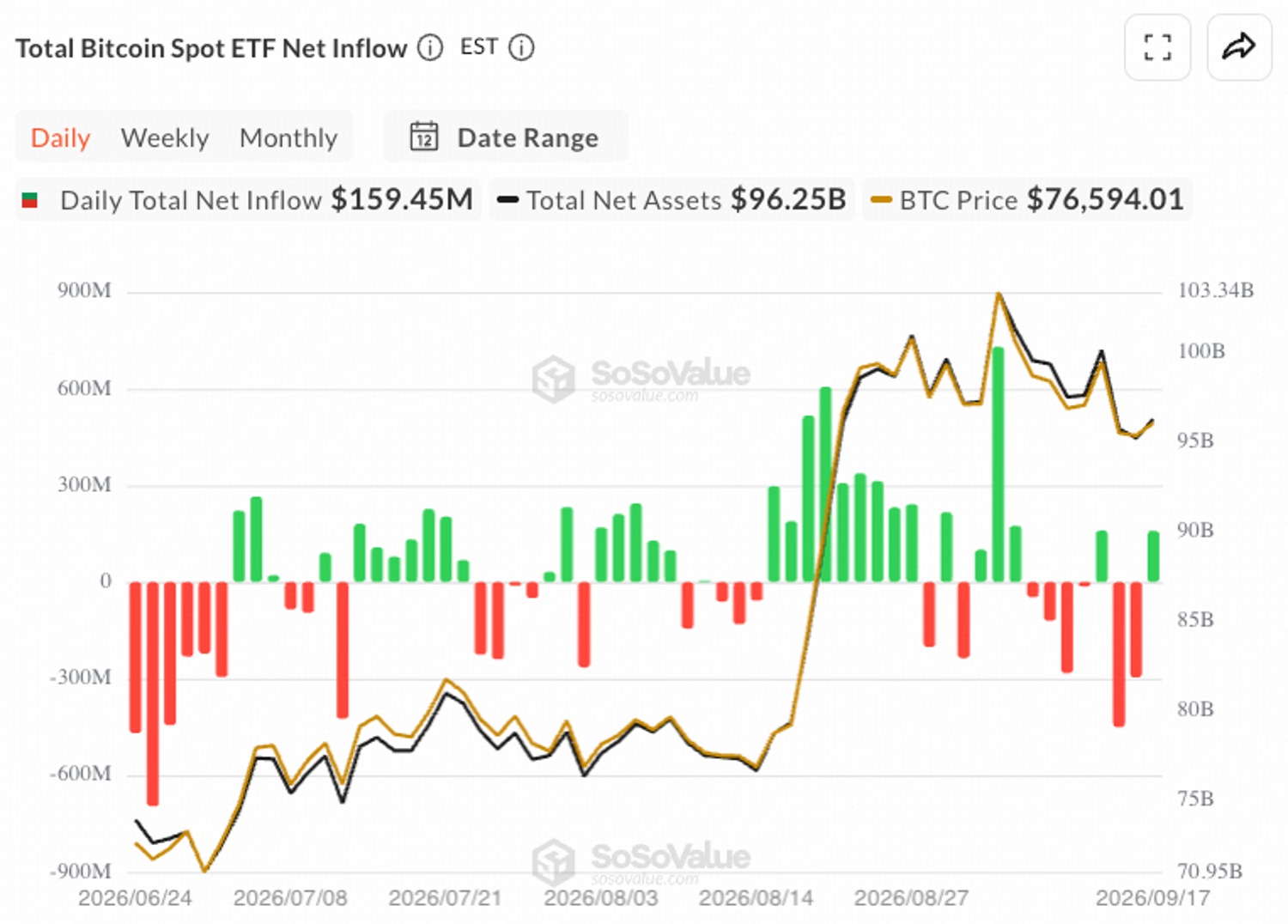Click the share arrow icon
The width and height of the screenshot is (1288, 924).
point(1239,47)
